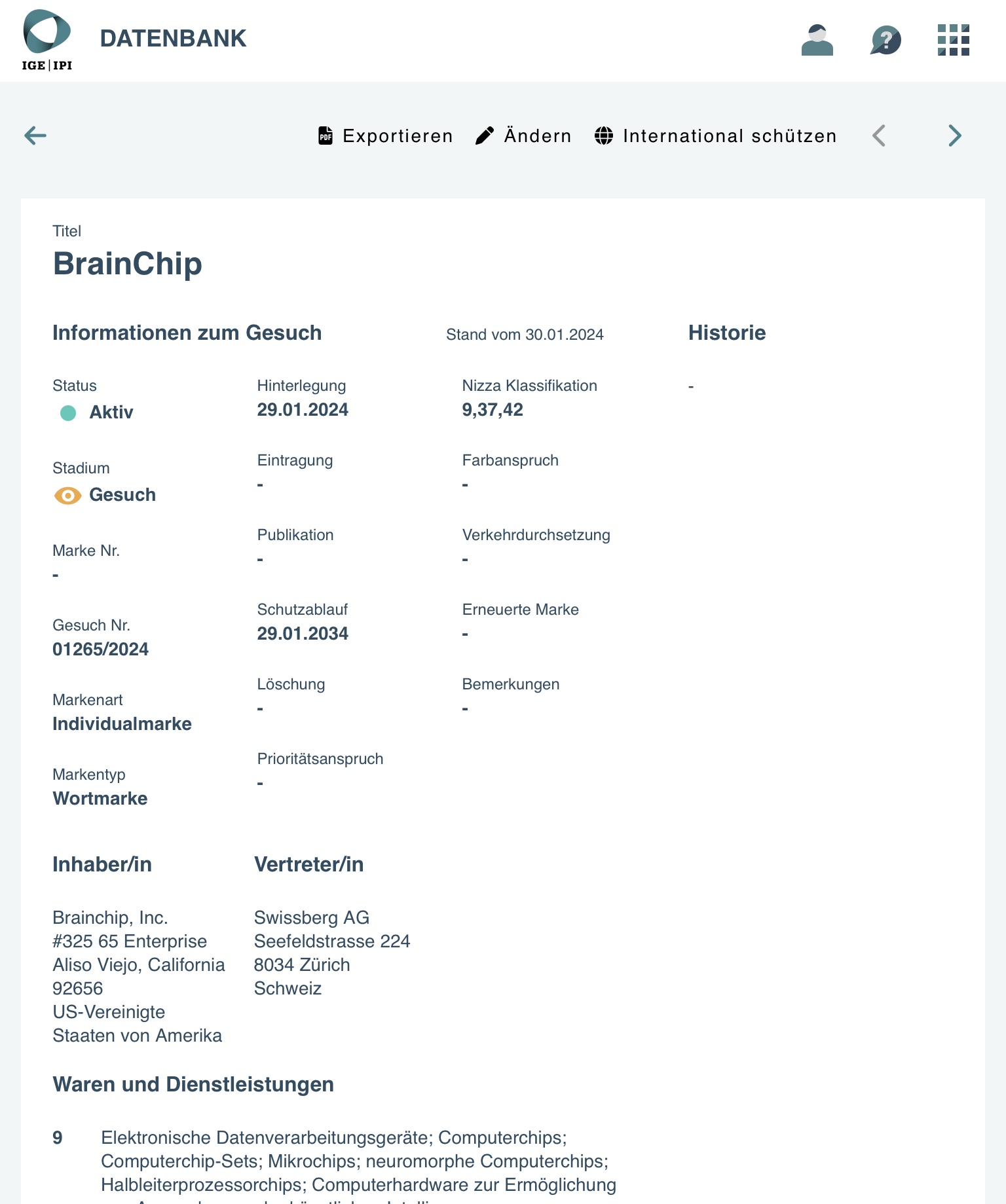Screen dimensions: 1006x1204
Task: Click the Historie section heading
Action: [x=726, y=333]
